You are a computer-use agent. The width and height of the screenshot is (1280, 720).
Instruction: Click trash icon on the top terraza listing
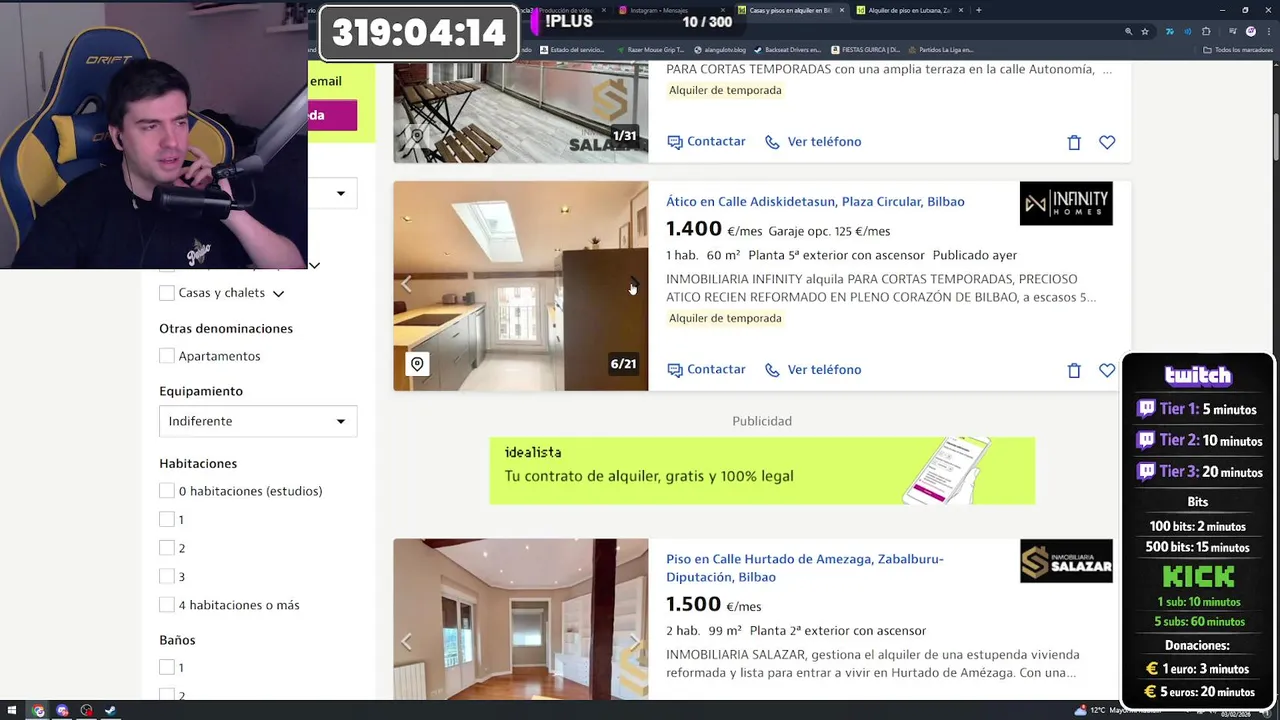1074,142
